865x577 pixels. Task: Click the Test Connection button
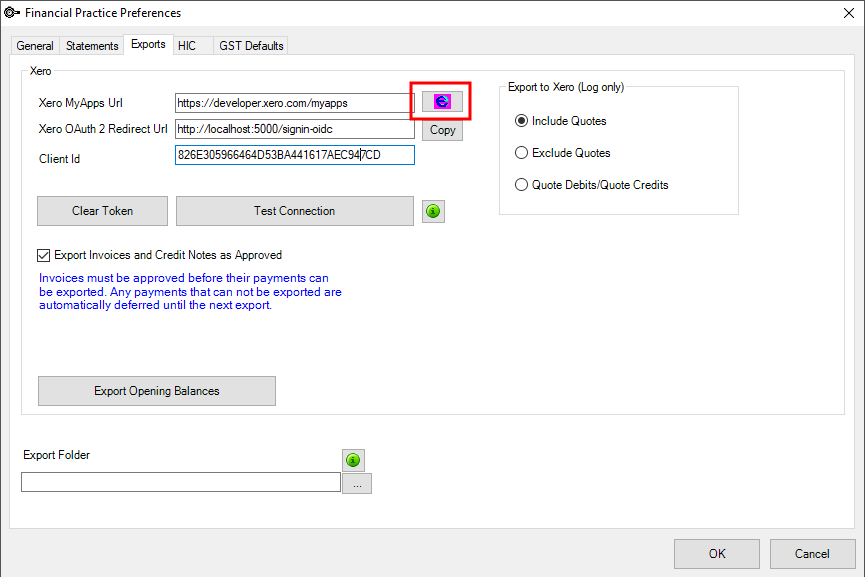pyautogui.click(x=295, y=211)
